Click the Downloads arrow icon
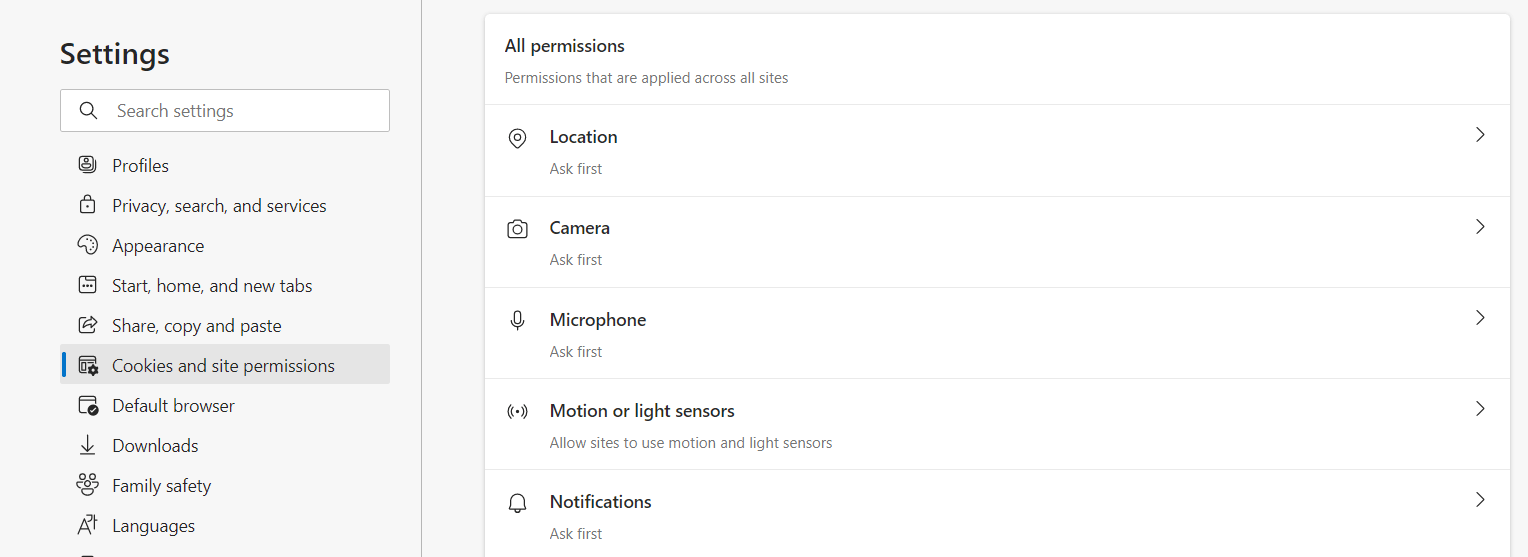Viewport: 1528px width, 557px height. [88, 445]
